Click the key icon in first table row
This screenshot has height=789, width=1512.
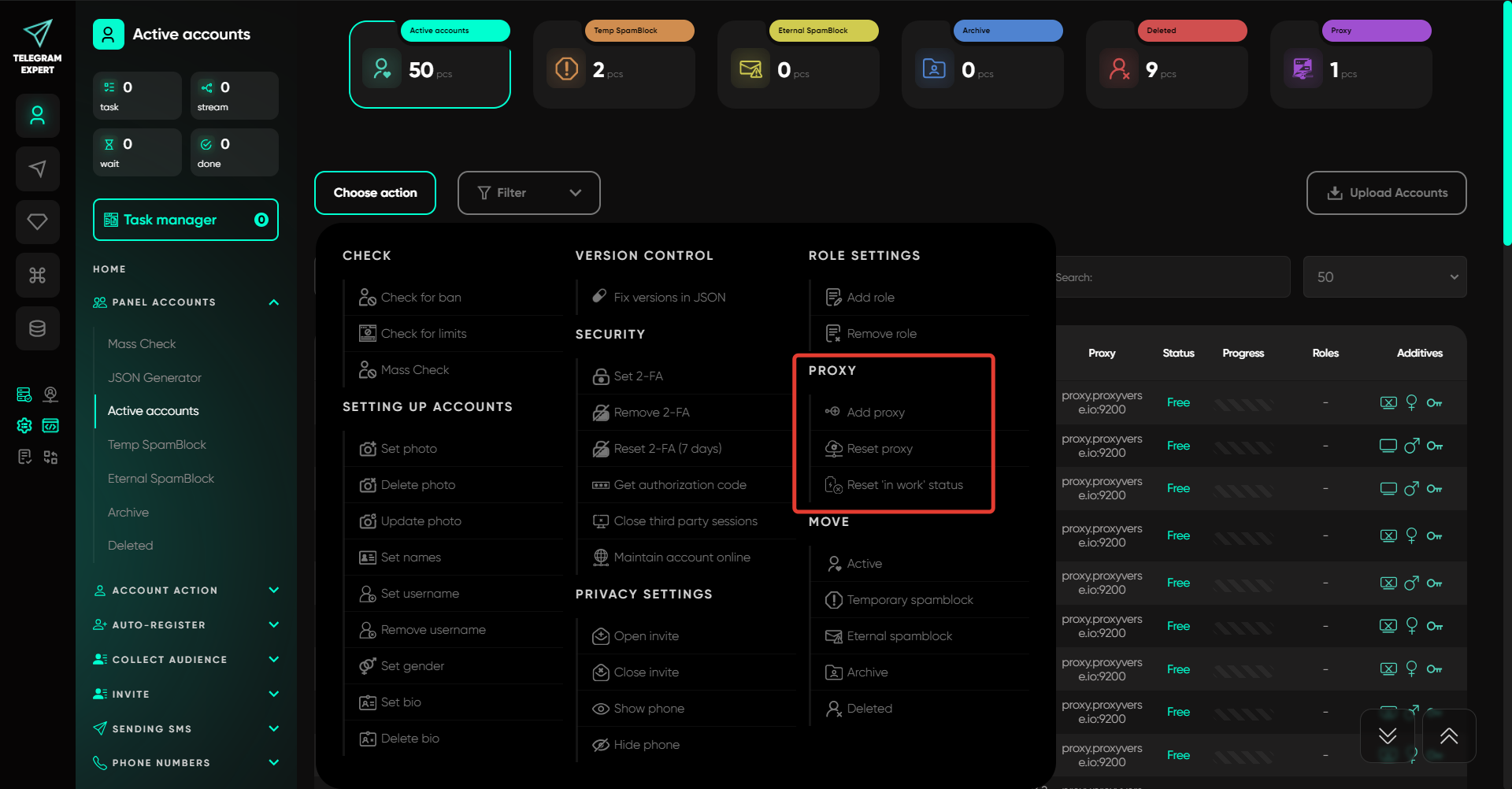[1434, 403]
